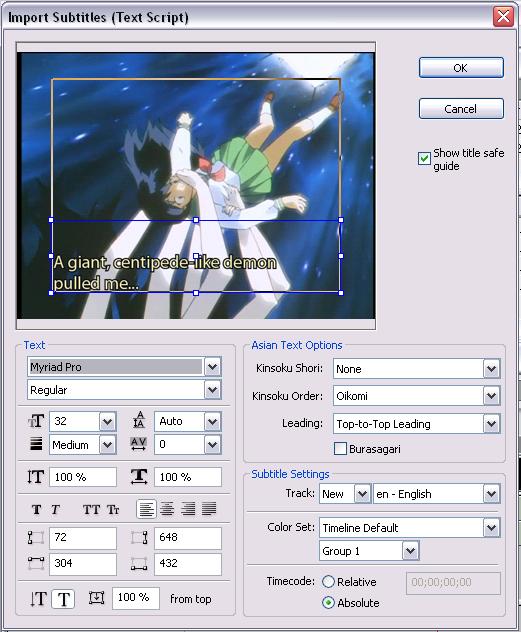Image resolution: width=521 pixels, height=632 pixels.
Task: Select Relative timecode option
Action: coord(328,582)
